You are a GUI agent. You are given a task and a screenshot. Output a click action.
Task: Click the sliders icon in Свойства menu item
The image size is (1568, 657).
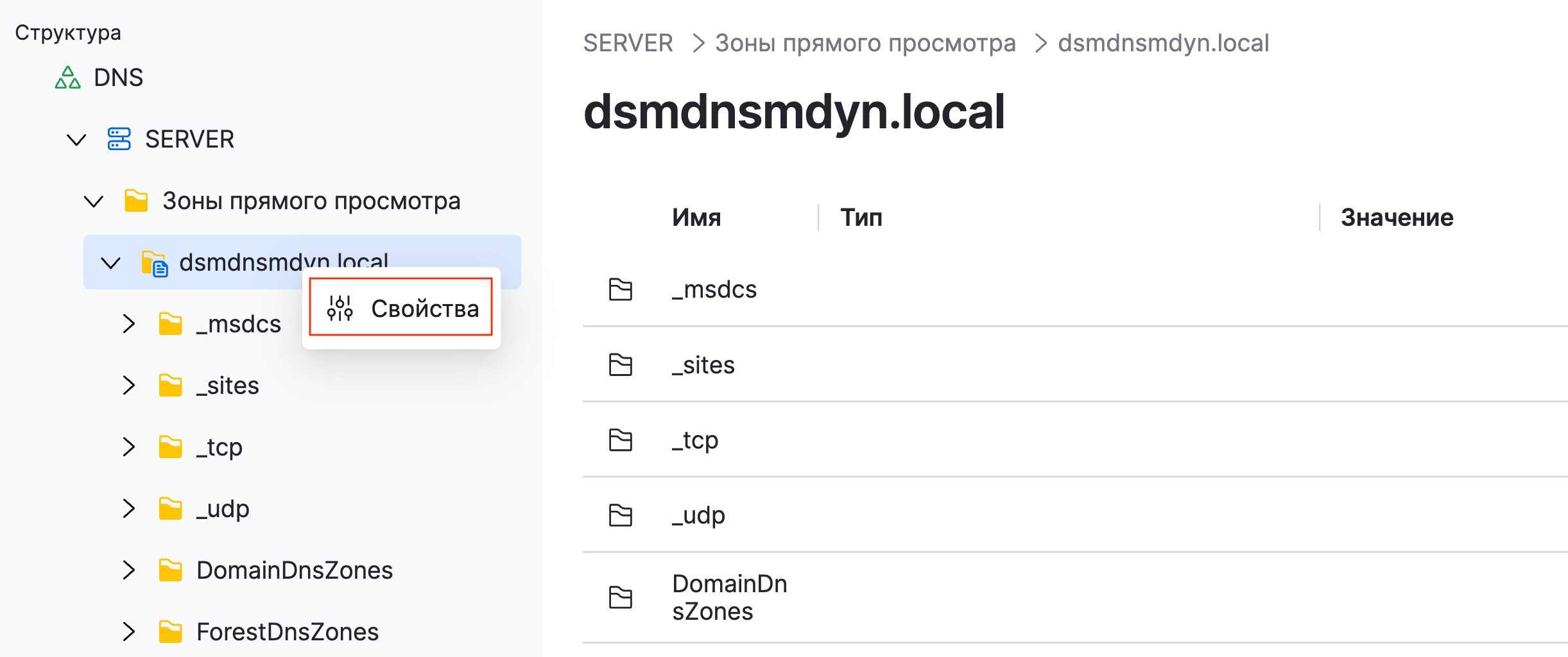click(340, 308)
